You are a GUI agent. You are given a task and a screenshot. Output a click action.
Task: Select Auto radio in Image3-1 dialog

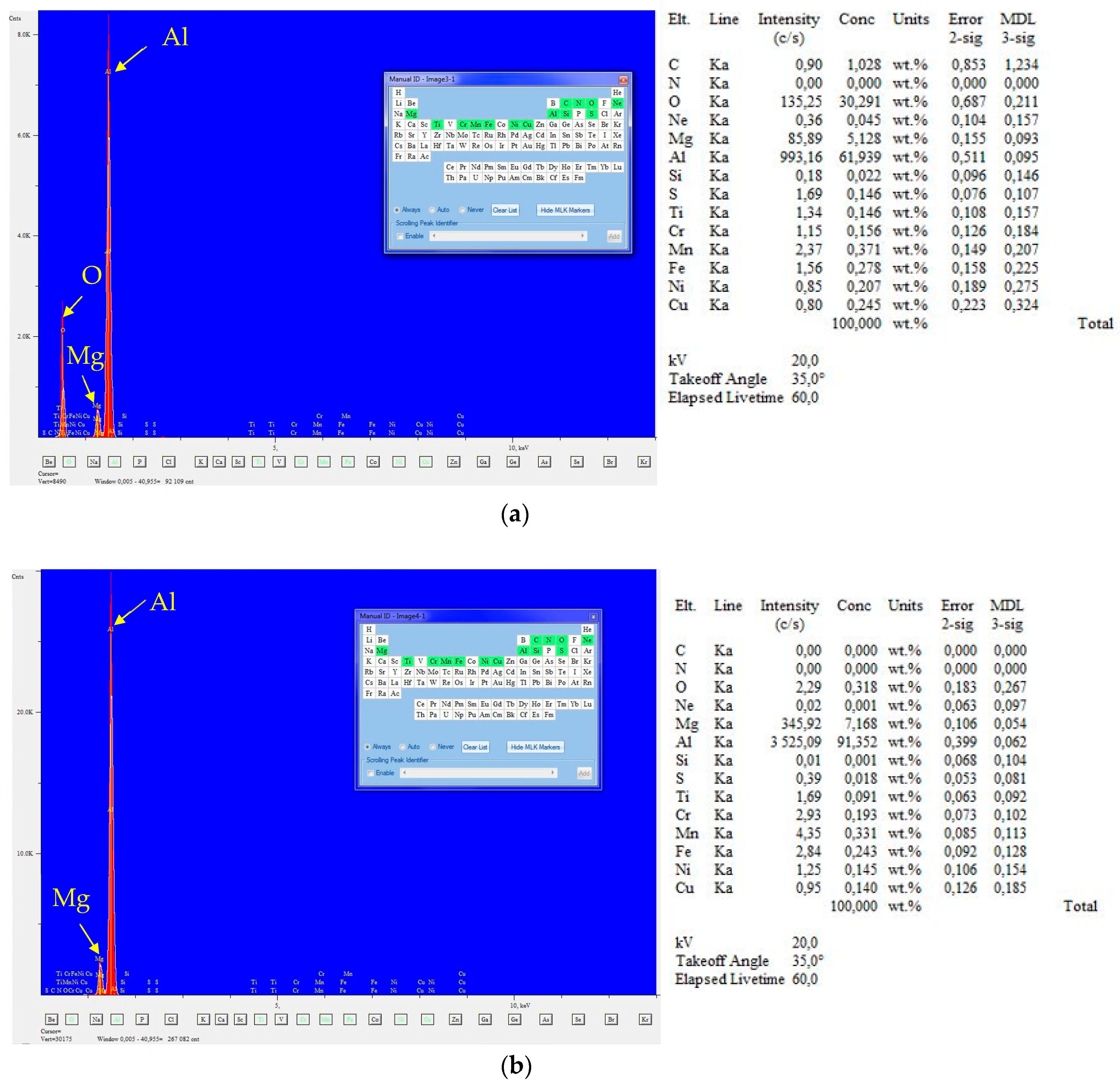(x=432, y=210)
